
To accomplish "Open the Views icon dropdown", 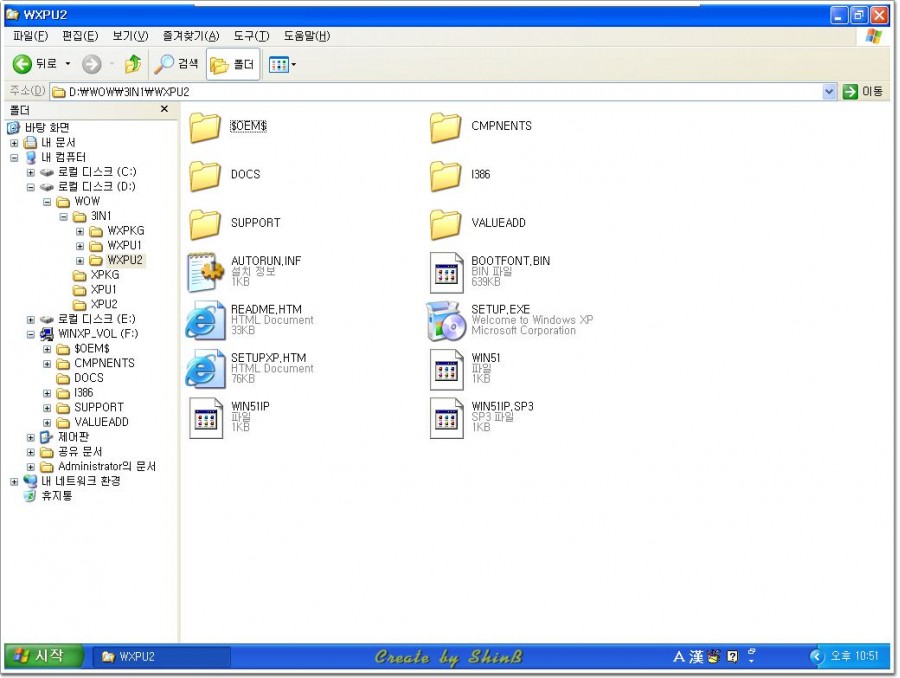I will [x=282, y=64].
